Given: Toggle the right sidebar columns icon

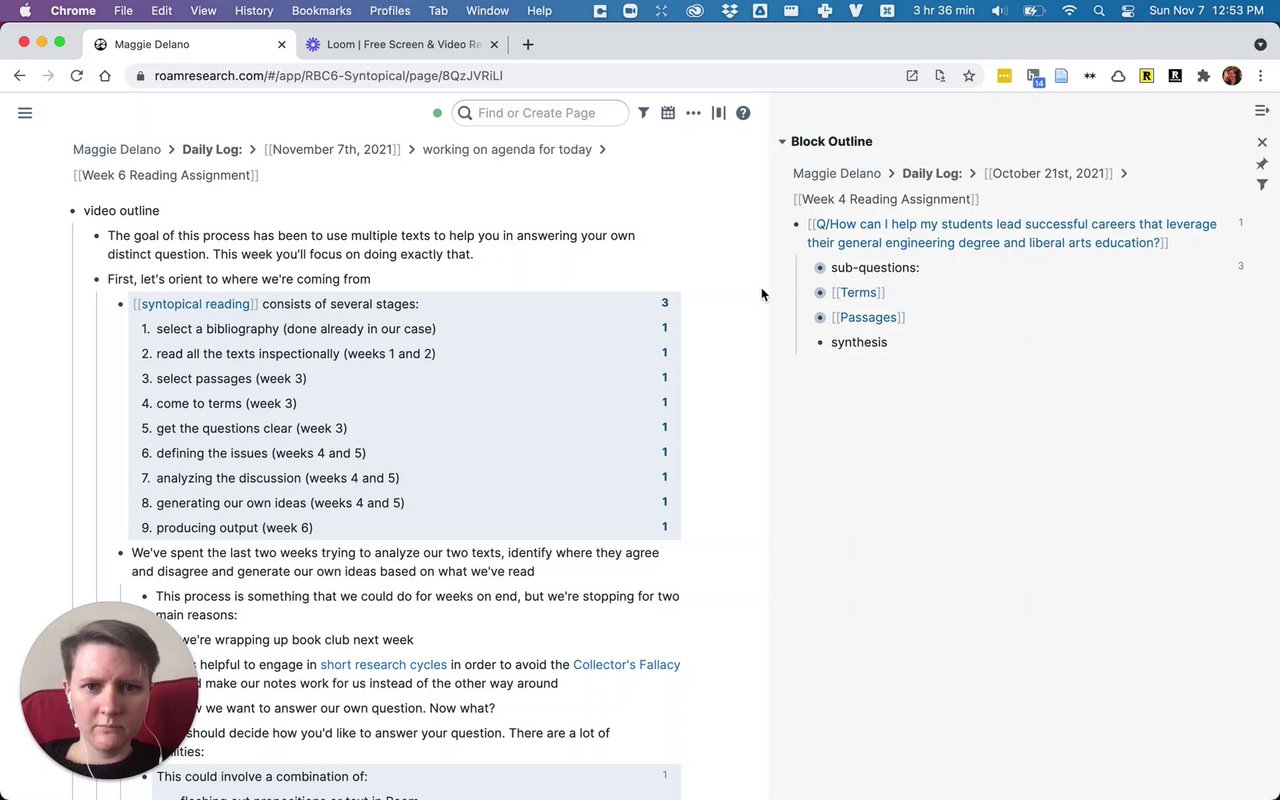Looking at the screenshot, I should pyautogui.click(x=718, y=113).
